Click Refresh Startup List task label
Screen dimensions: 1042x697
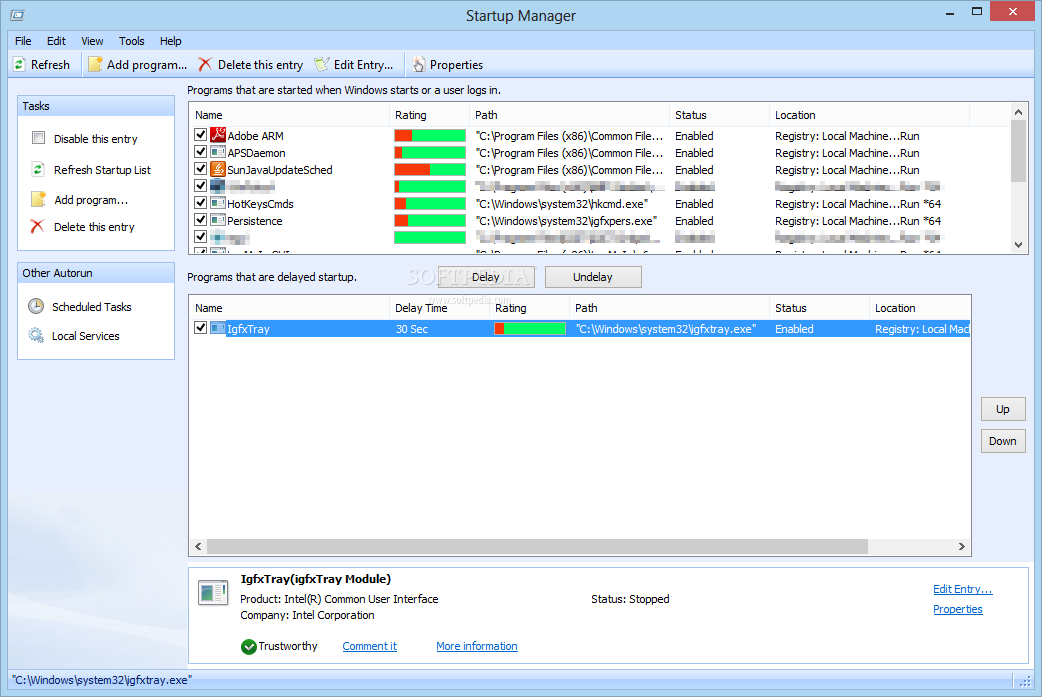click(x=102, y=170)
